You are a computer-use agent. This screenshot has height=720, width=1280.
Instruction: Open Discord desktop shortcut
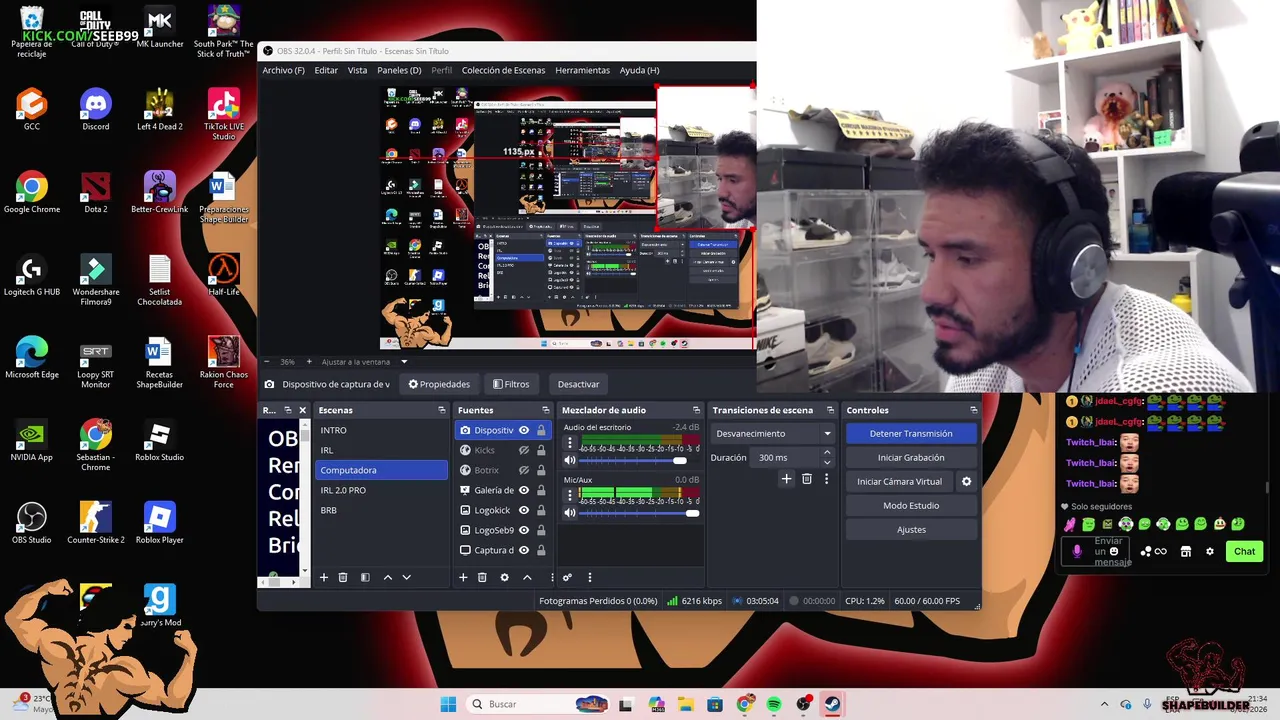[x=96, y=110]
